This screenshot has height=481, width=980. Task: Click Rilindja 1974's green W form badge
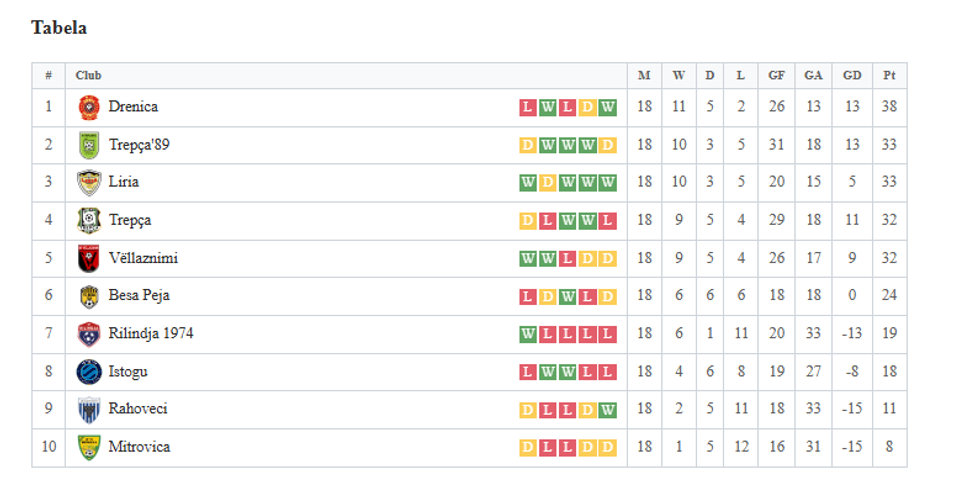[528, 335]
